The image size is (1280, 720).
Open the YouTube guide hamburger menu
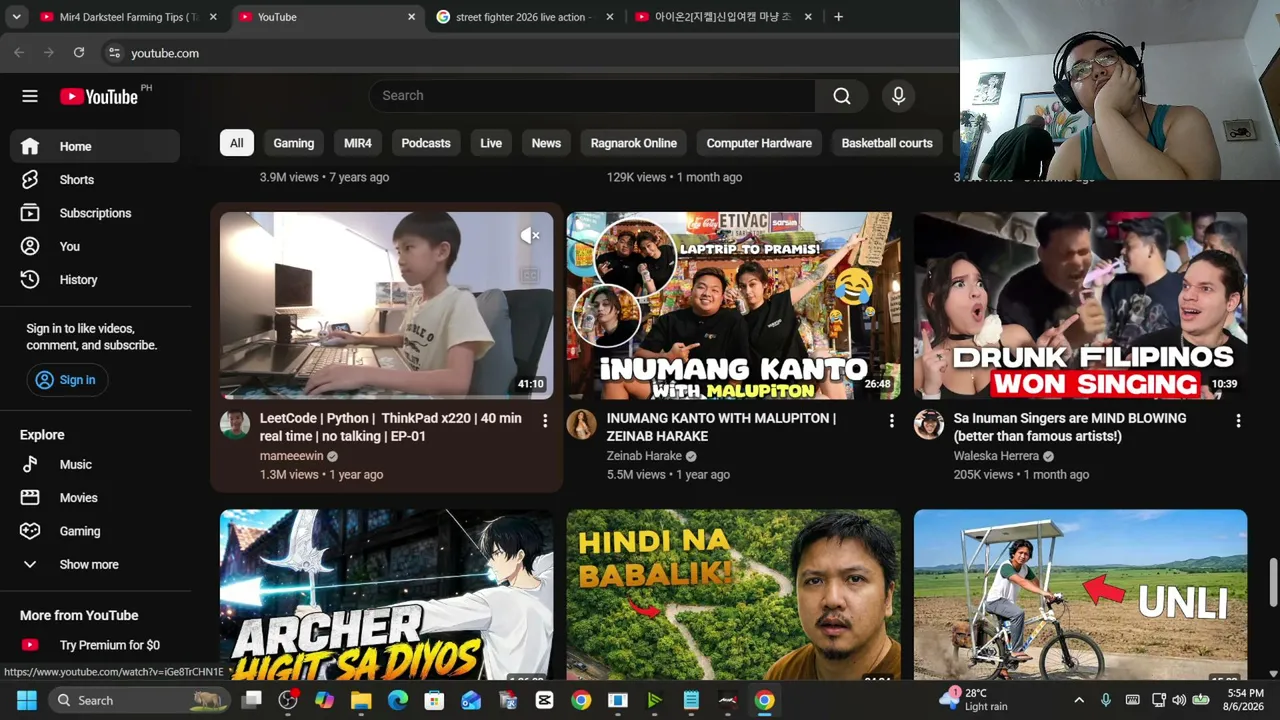tap(30, 96)
